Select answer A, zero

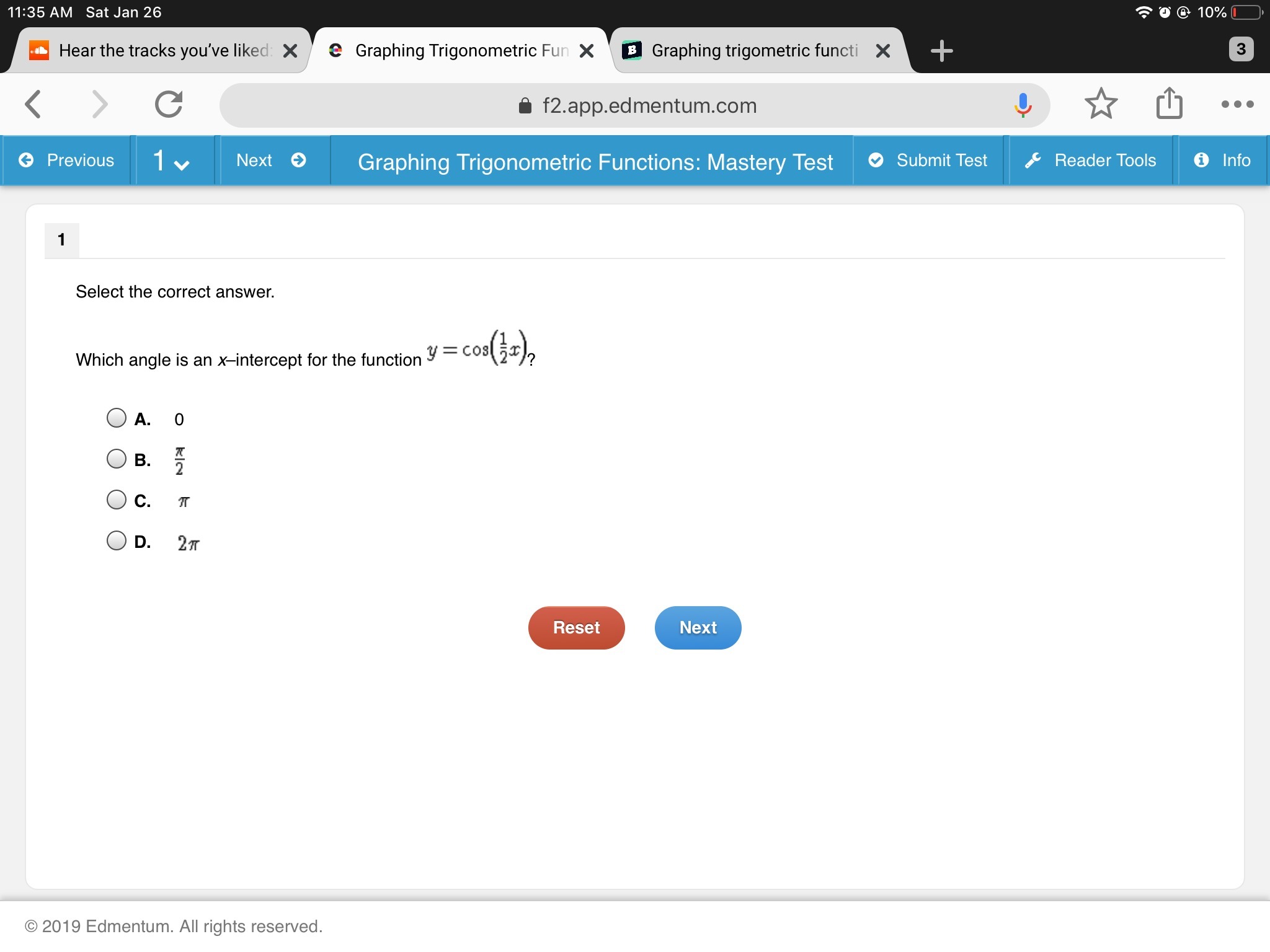(117, 418)
